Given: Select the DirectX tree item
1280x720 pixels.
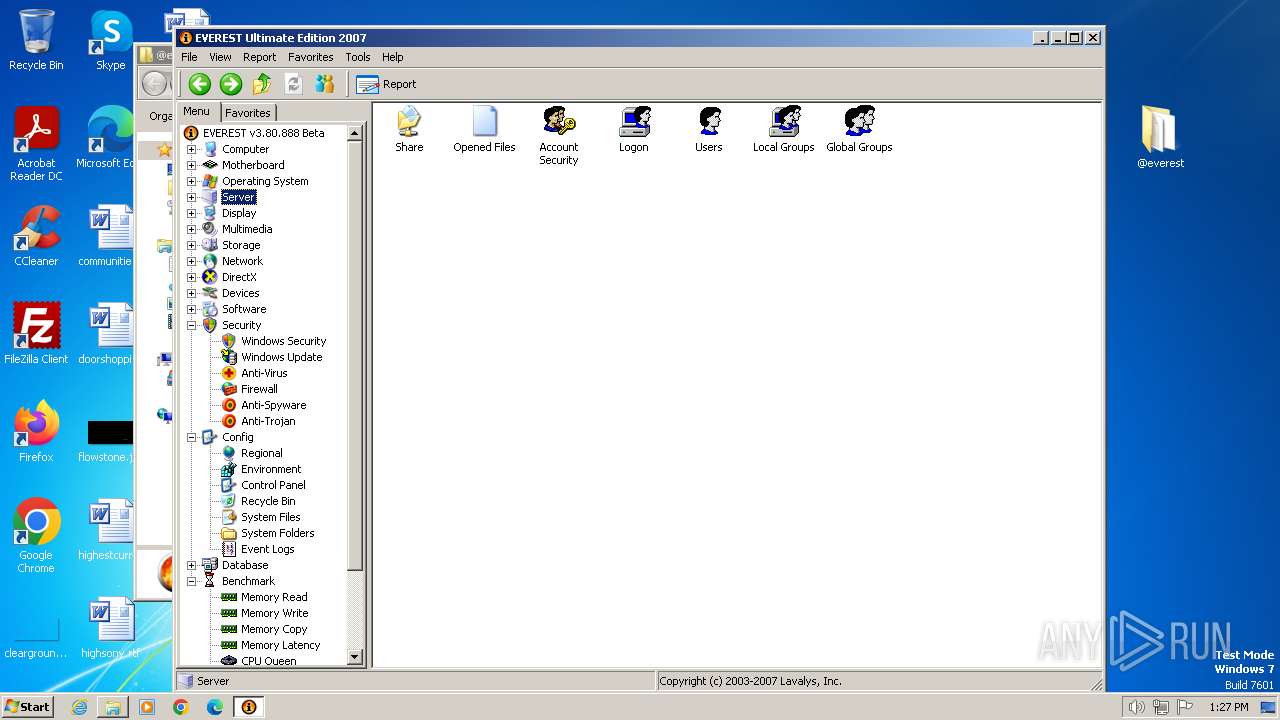Looking at the screenshot, I should pos(239,277).
